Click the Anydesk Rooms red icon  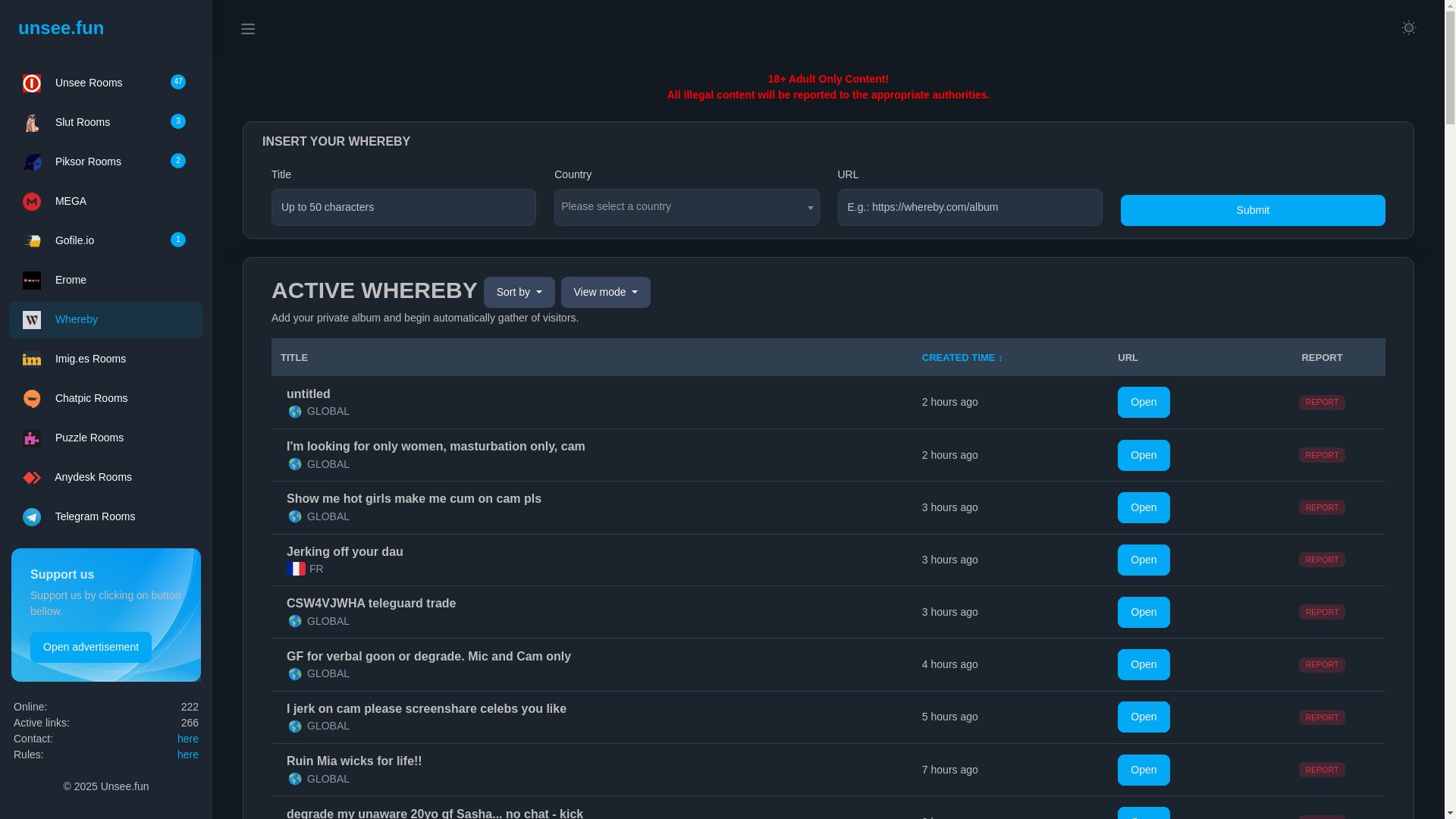[32, 478]
